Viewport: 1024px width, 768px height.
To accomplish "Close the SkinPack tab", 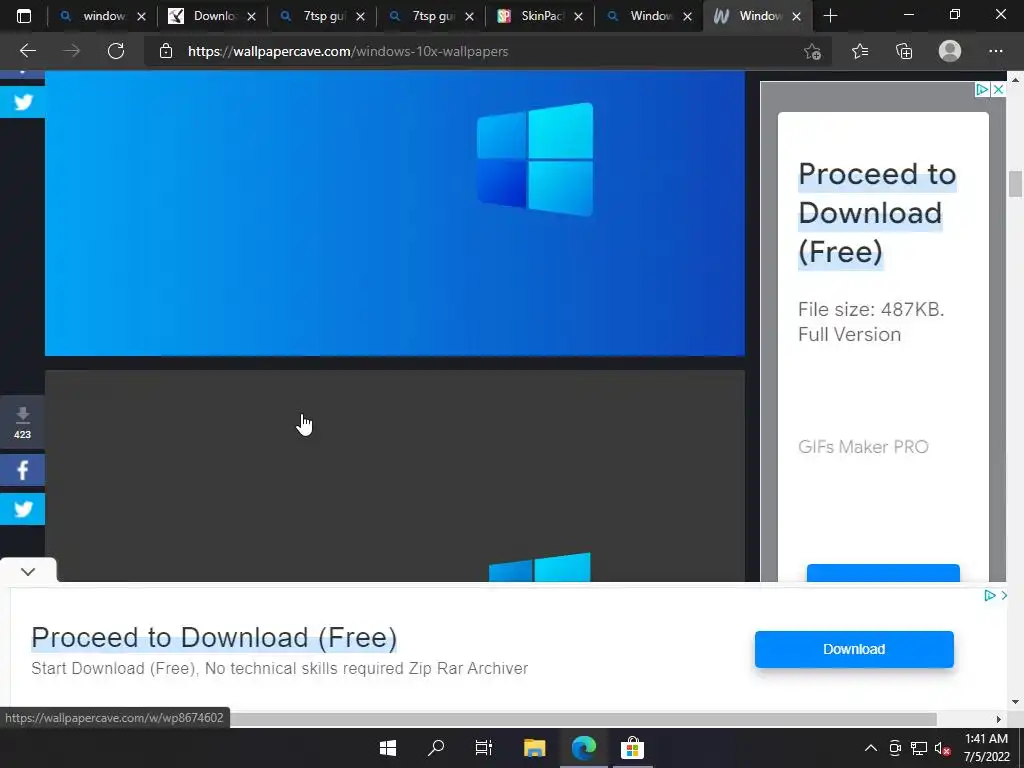I will point(578,17).
